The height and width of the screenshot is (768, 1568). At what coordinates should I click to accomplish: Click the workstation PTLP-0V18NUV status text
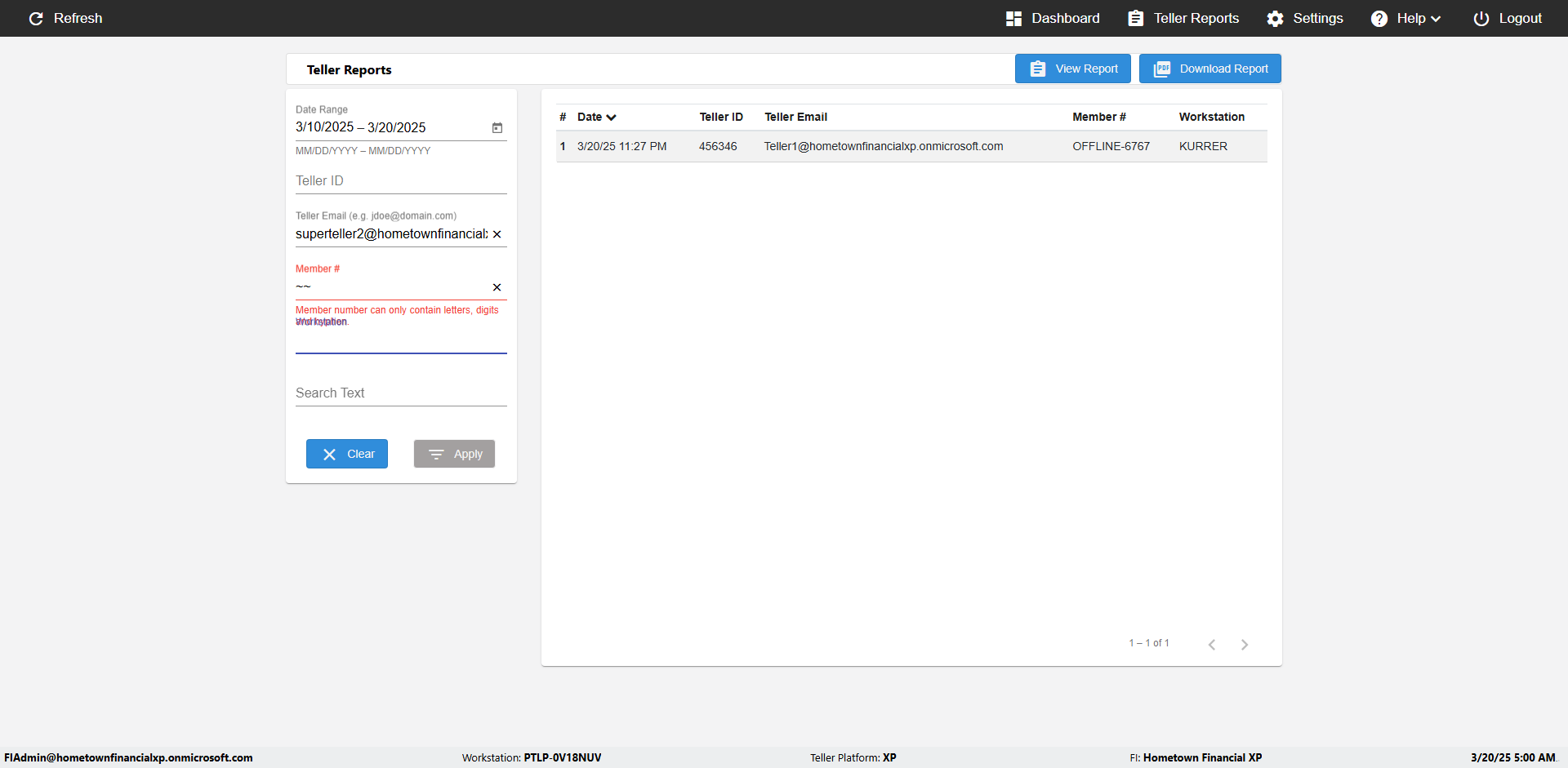point(532,758)
